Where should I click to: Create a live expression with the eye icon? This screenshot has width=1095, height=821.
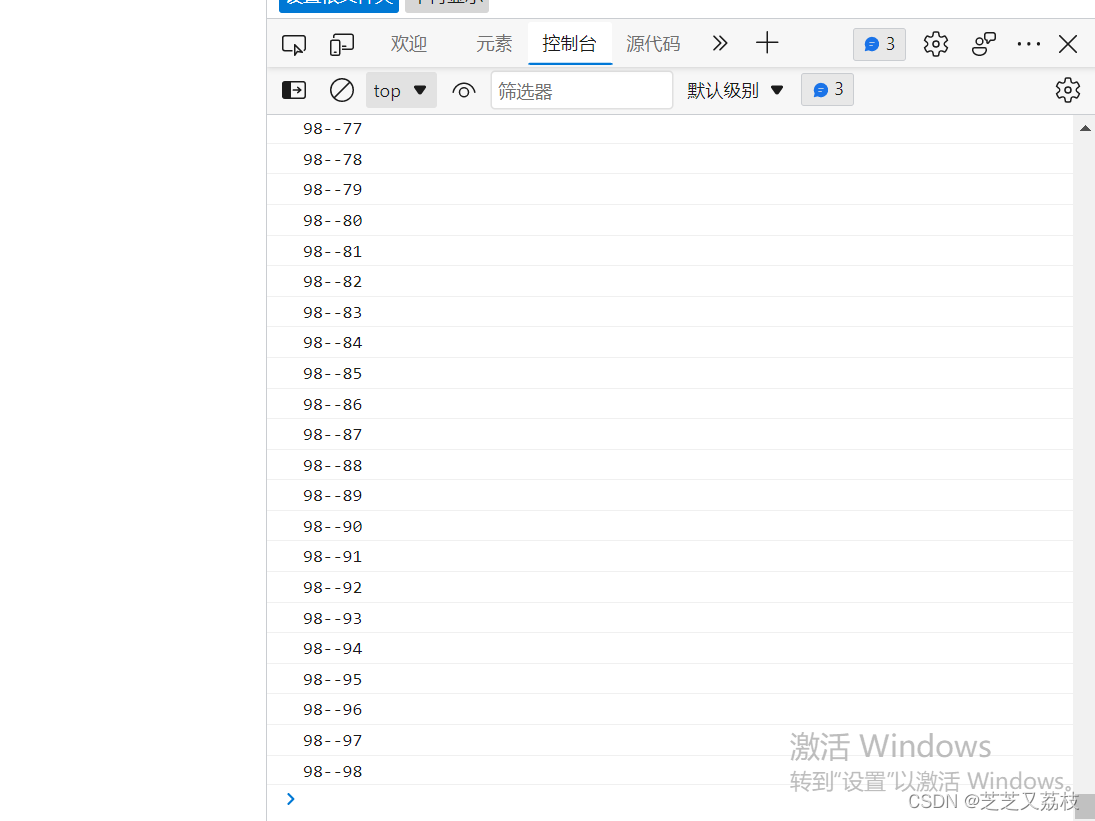pos(464,89)
